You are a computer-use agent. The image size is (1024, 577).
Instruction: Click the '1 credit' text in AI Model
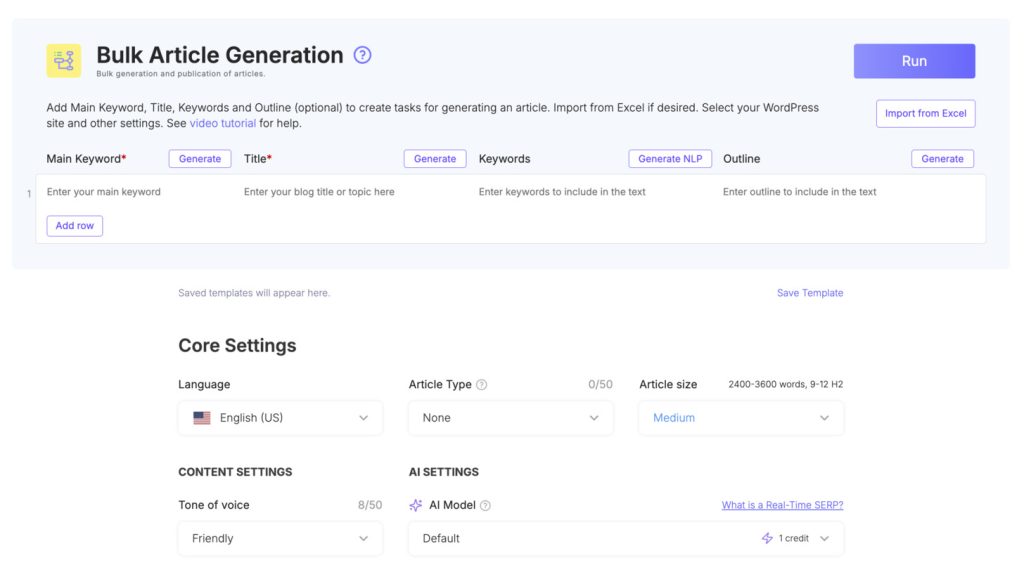(793, 538)
